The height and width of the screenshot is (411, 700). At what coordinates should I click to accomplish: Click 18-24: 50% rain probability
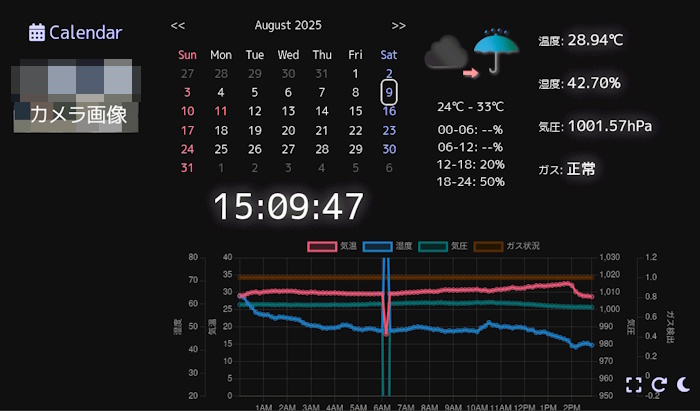(x=471, y=182)
